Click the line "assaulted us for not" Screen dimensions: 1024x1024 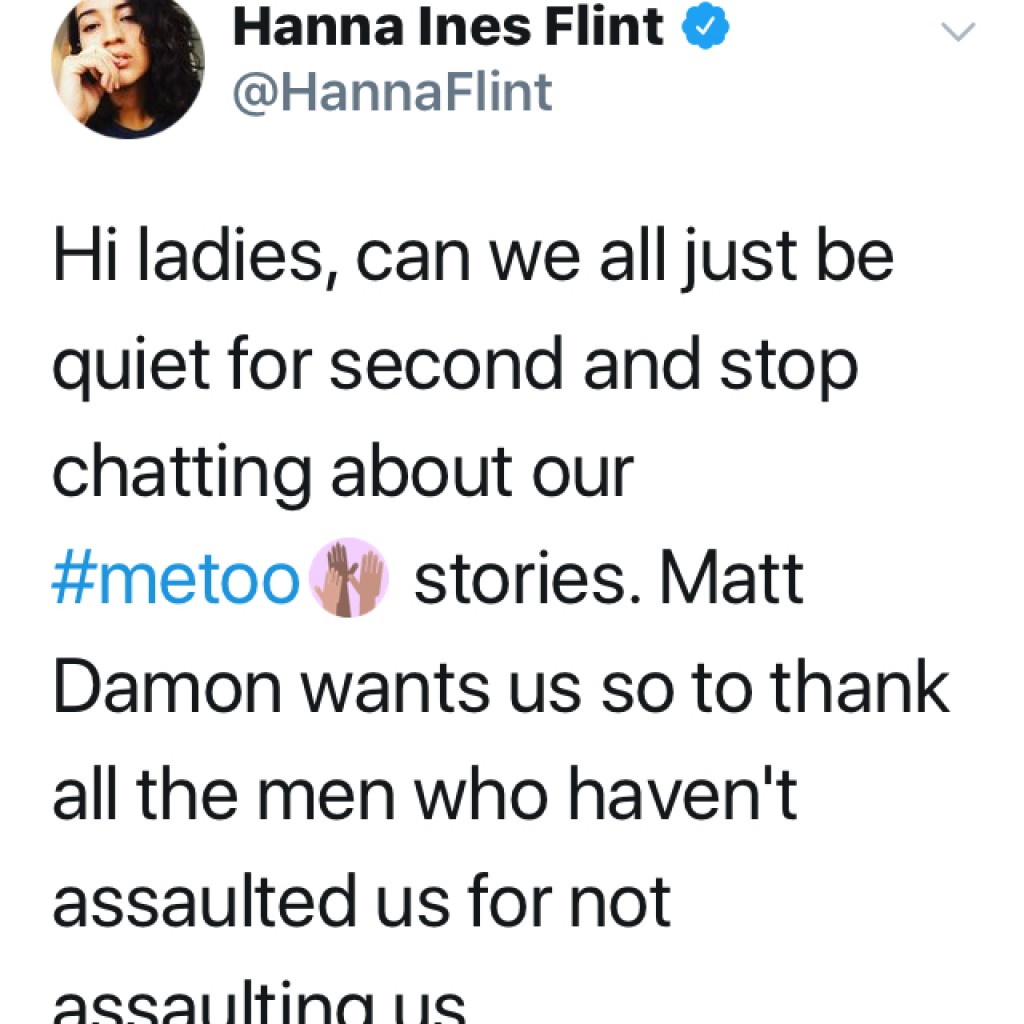pyautogui.click(x=362, y=903)
